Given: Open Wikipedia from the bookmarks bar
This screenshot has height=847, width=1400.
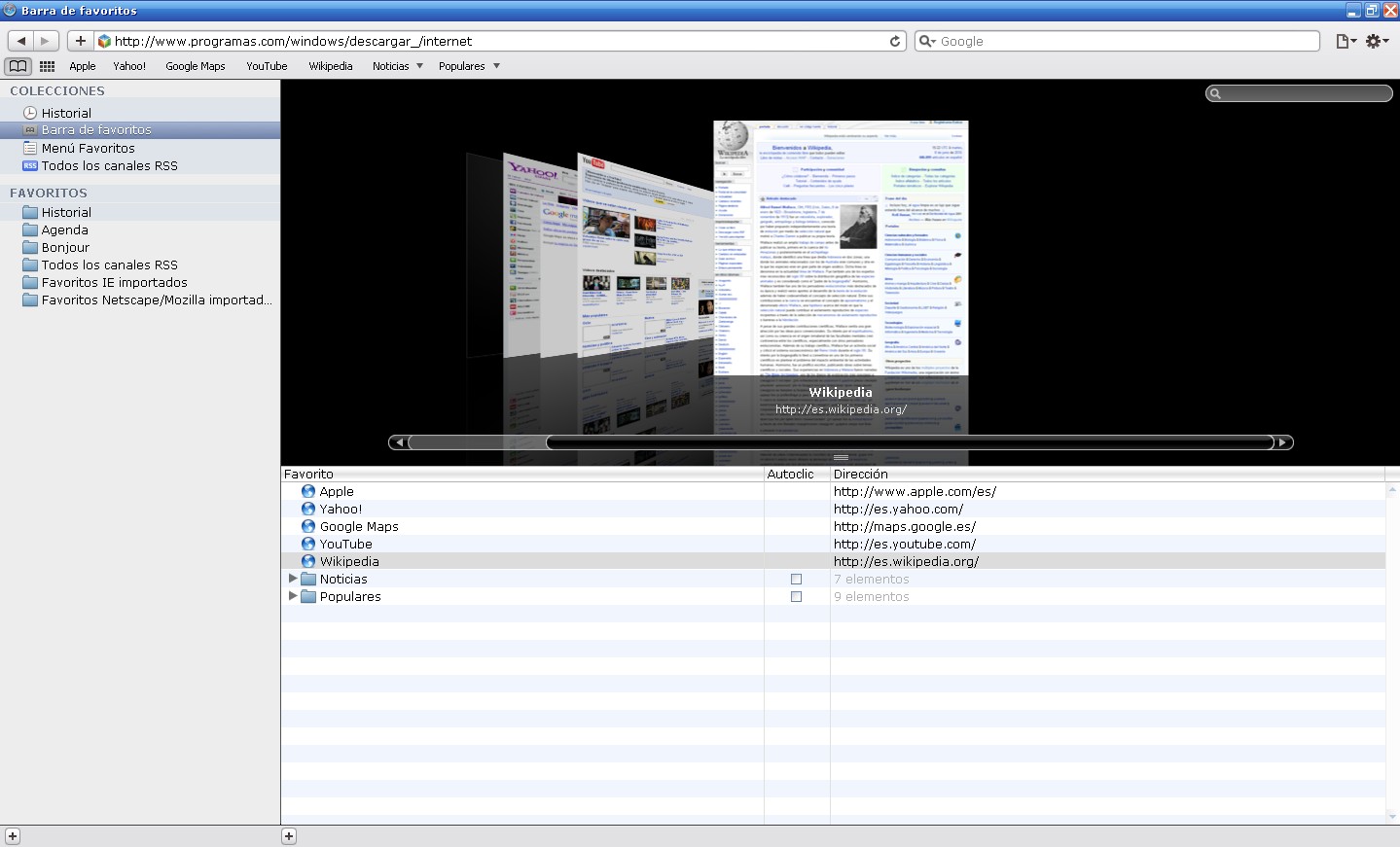Looking at the screenshot, I should point(331,66).
